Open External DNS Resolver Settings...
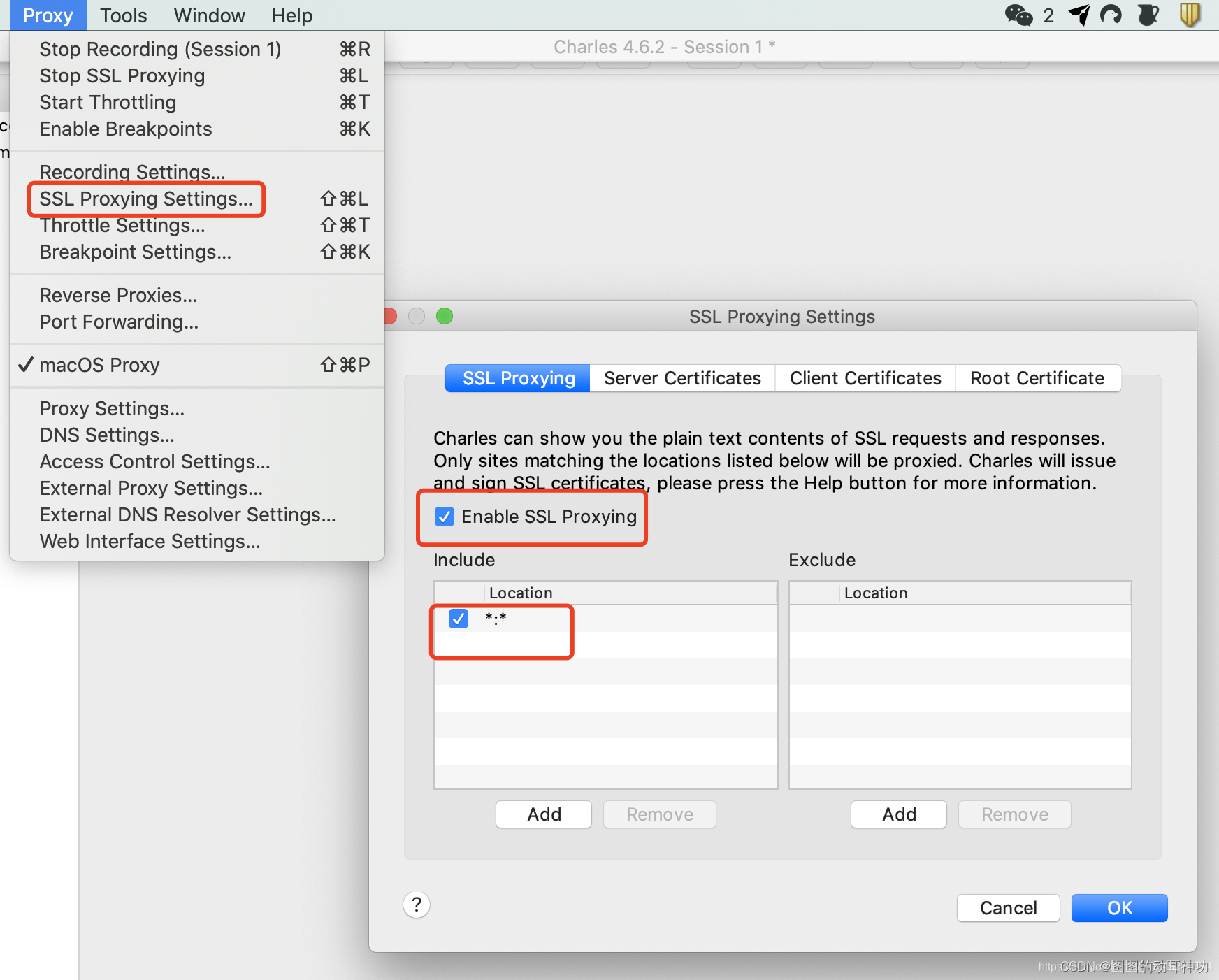The height and width of the screenshot is (980, 1219). pyautogui.click(x=197, y=514)
